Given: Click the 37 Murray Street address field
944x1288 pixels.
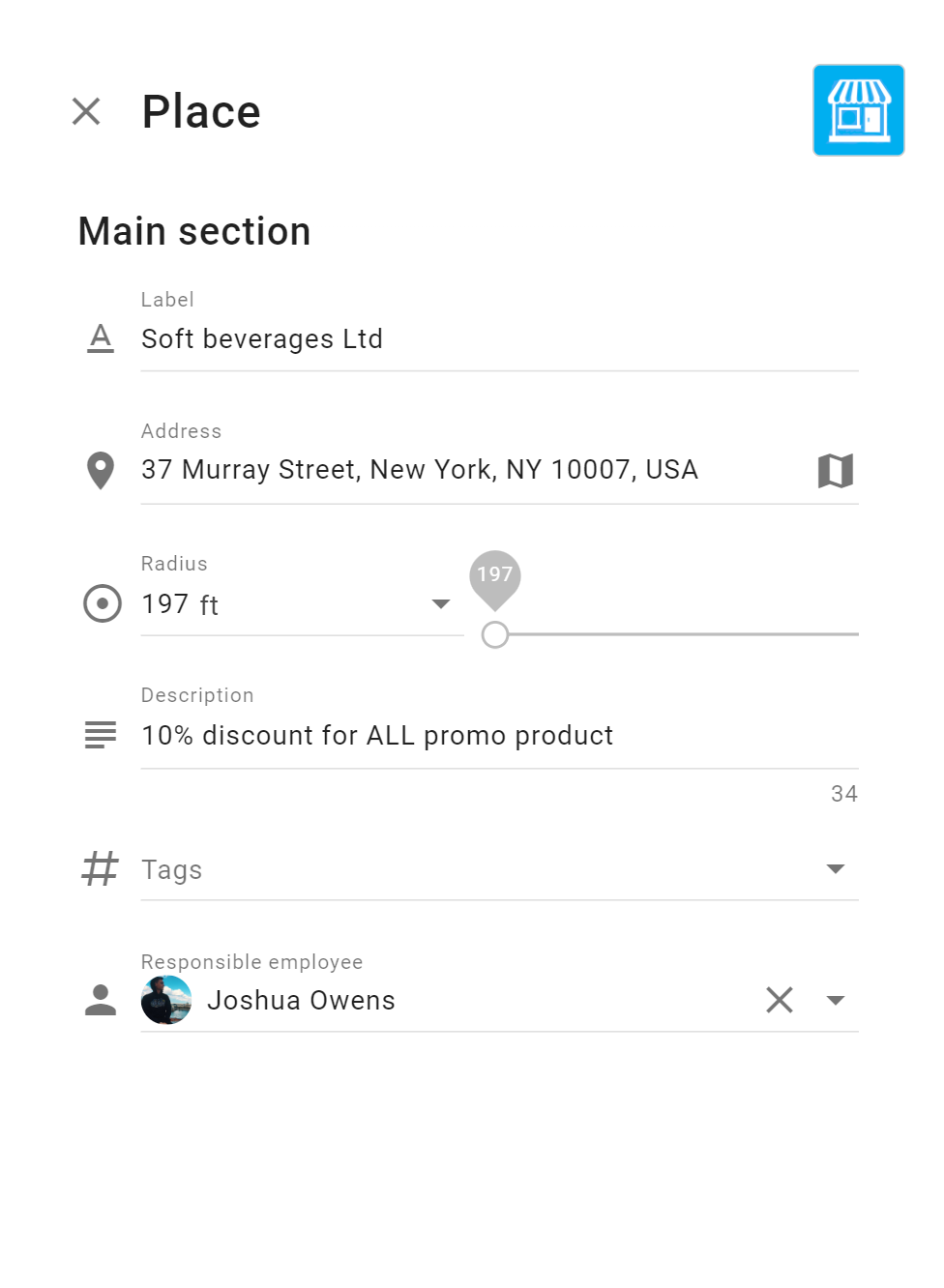Looking at the screenshot, I should (474, 470).
